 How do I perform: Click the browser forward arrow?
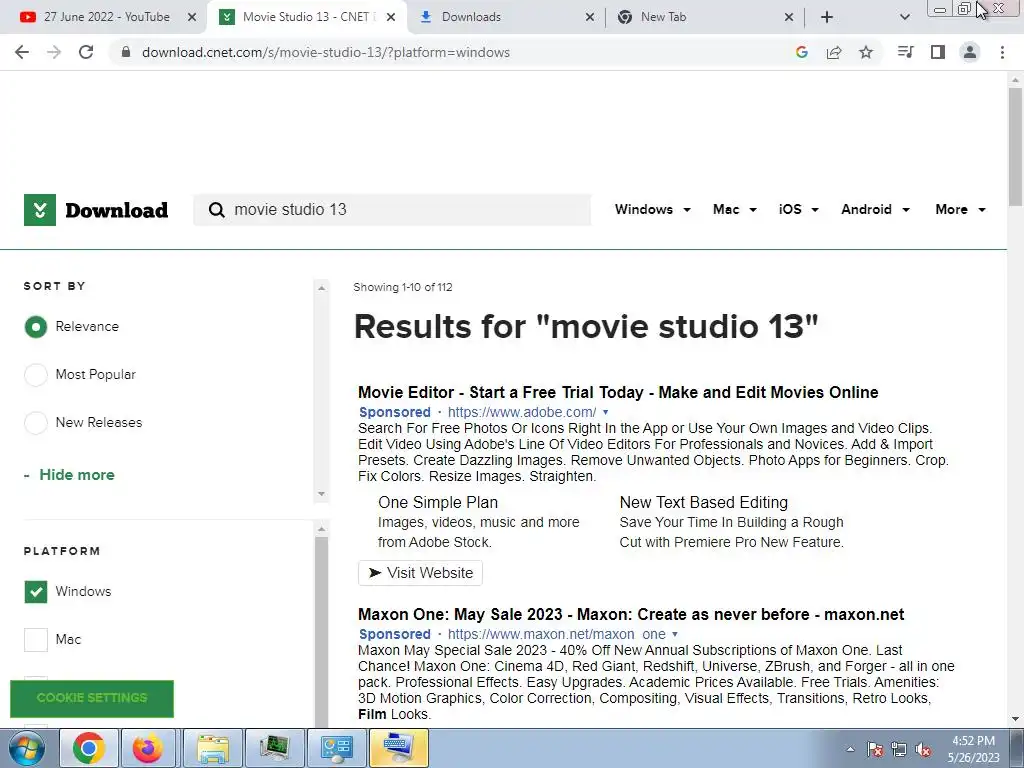coord(54,52)
